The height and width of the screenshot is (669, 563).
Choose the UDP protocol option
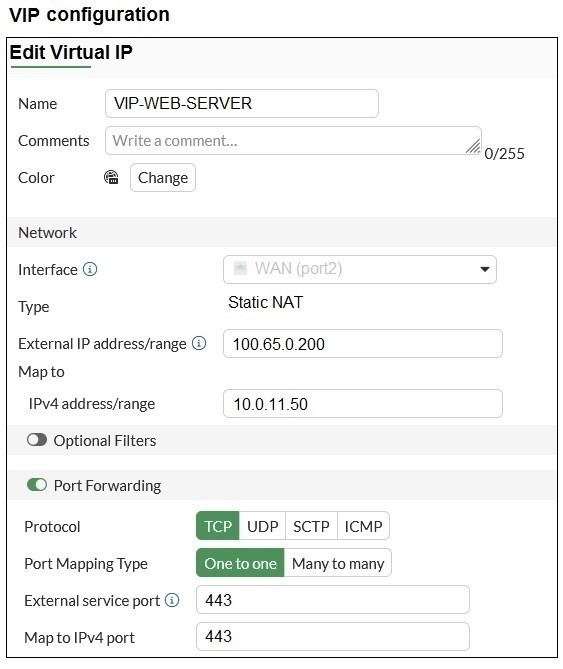(262, 526)
